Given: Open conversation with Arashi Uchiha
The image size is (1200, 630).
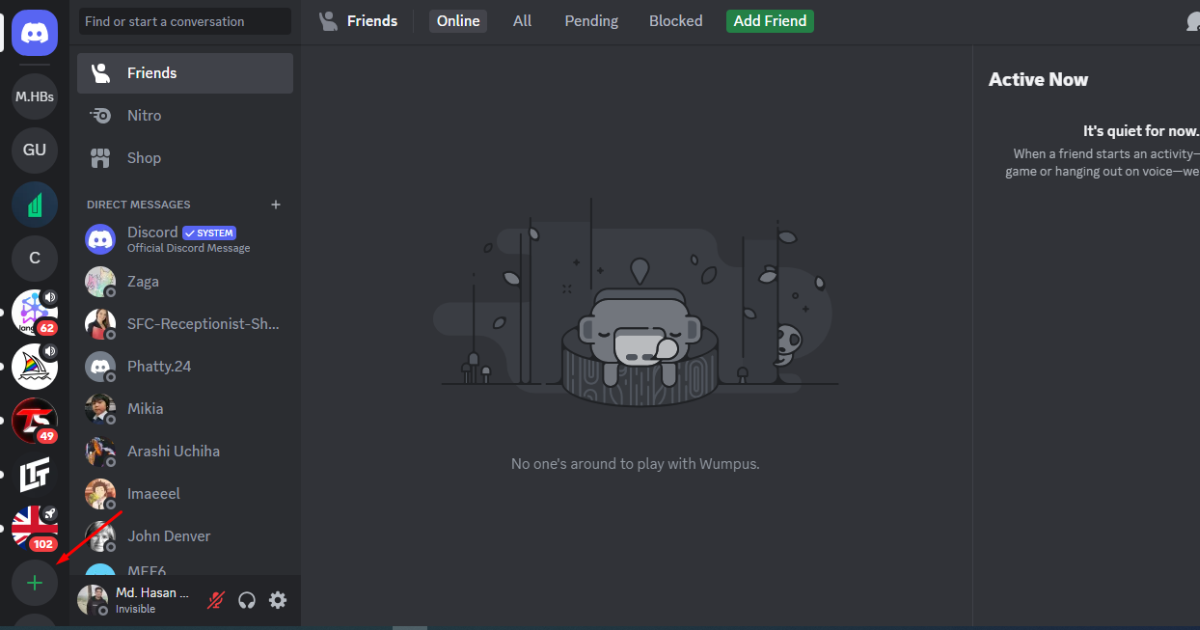Looking at the screenshot, I should coord(185,451).
